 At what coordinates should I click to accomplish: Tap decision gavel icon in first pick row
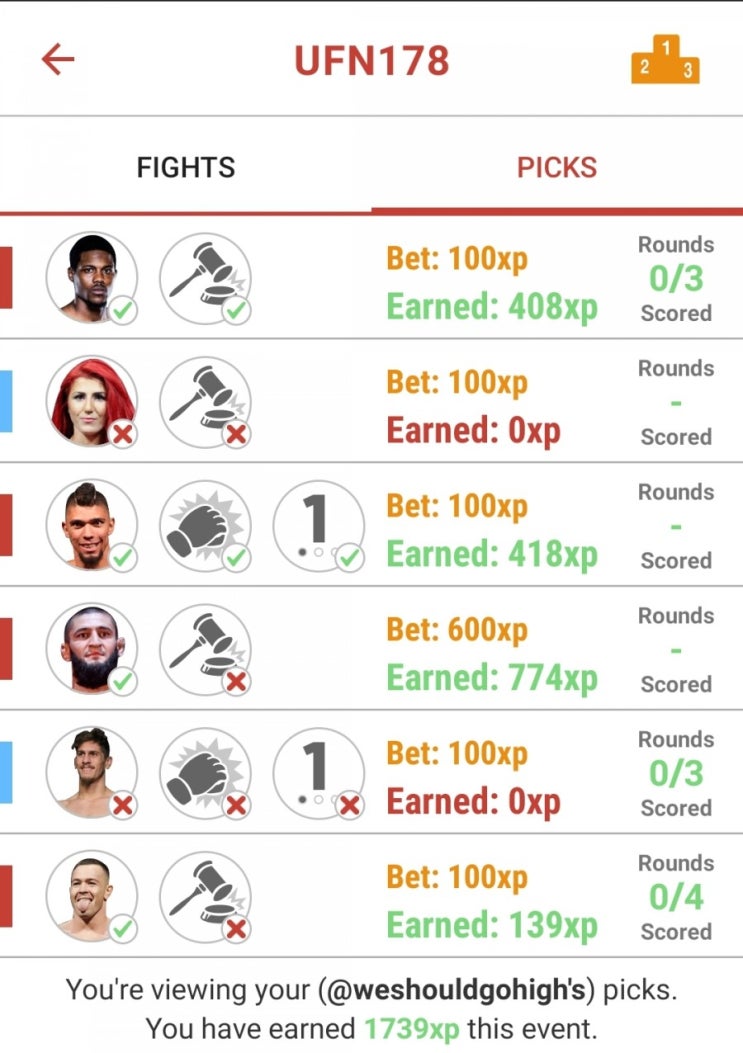point(206,279)
